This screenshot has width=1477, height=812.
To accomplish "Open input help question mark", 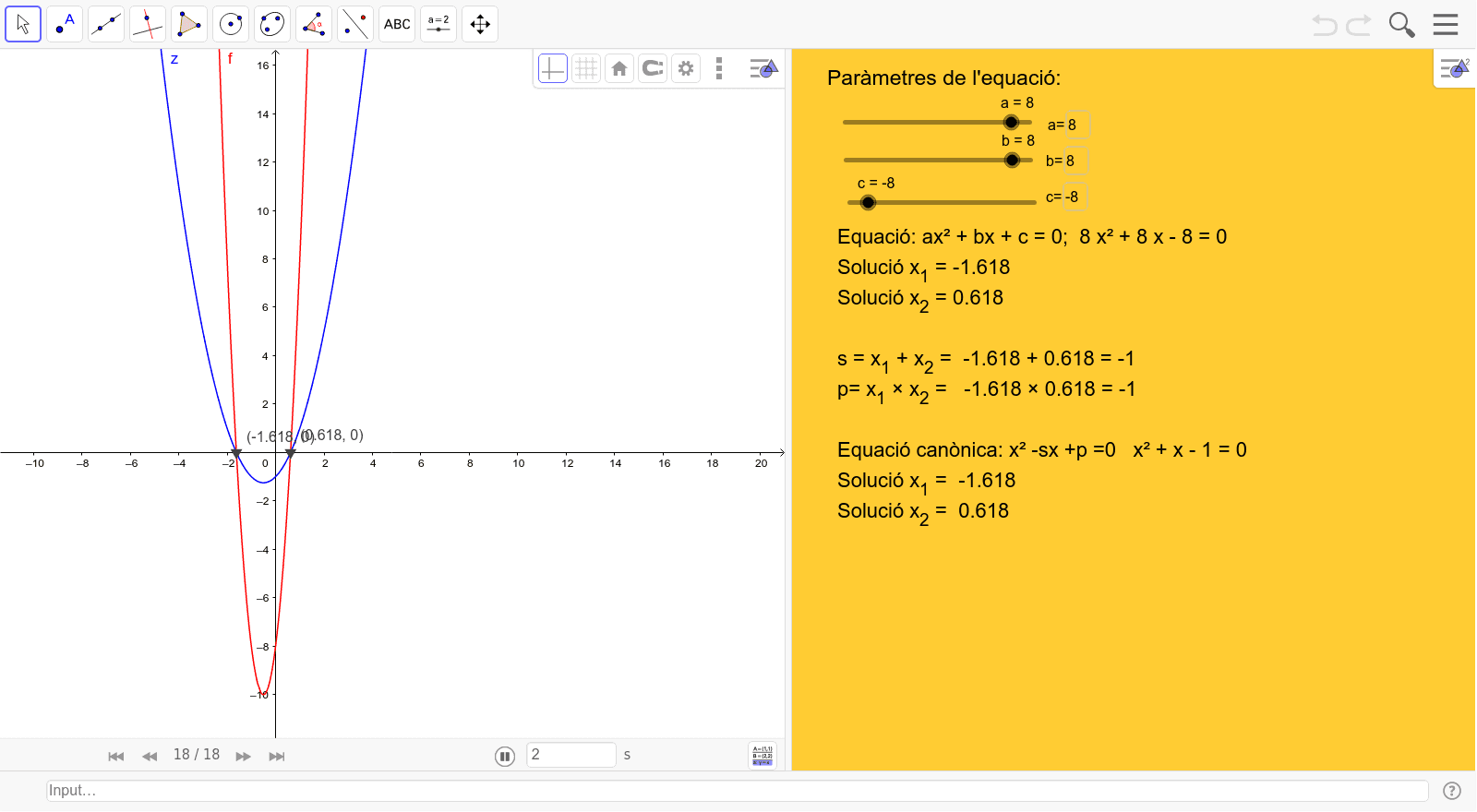I will (x=1452, y=791).
